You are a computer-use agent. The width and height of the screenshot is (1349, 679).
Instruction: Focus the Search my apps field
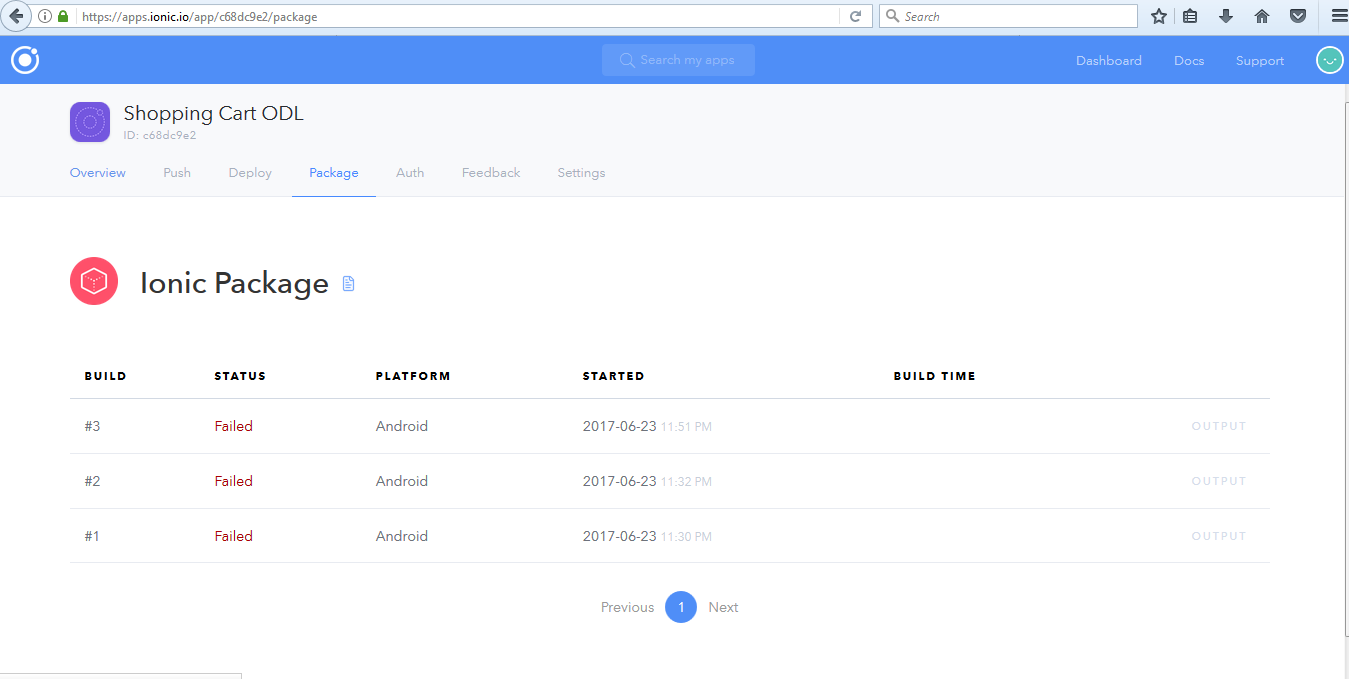click(678, 60)
